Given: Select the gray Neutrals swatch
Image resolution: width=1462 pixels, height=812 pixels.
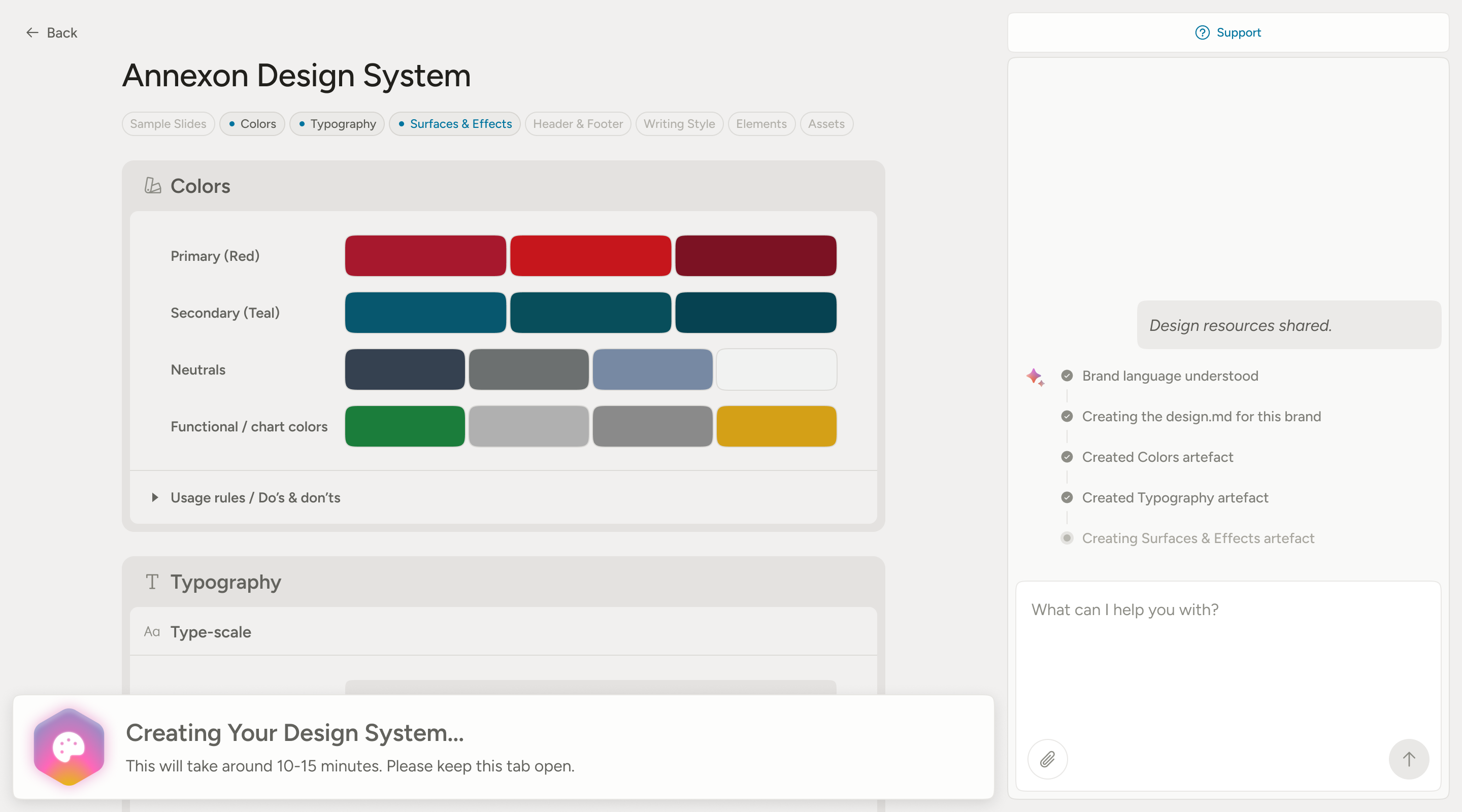Looking at the screenshot, I should point(528,369).
